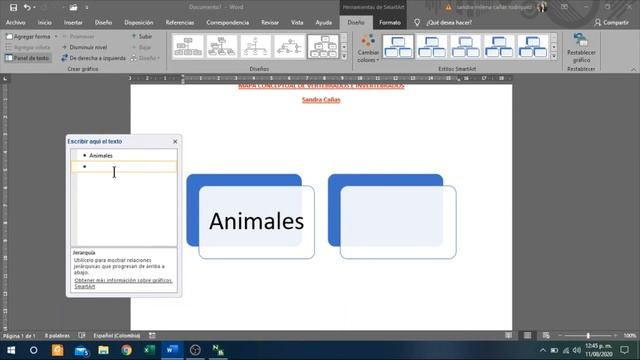Select the fourth SmartArt style thumbnail
Viewport: 640px width, 360px height.
point(499,47)
